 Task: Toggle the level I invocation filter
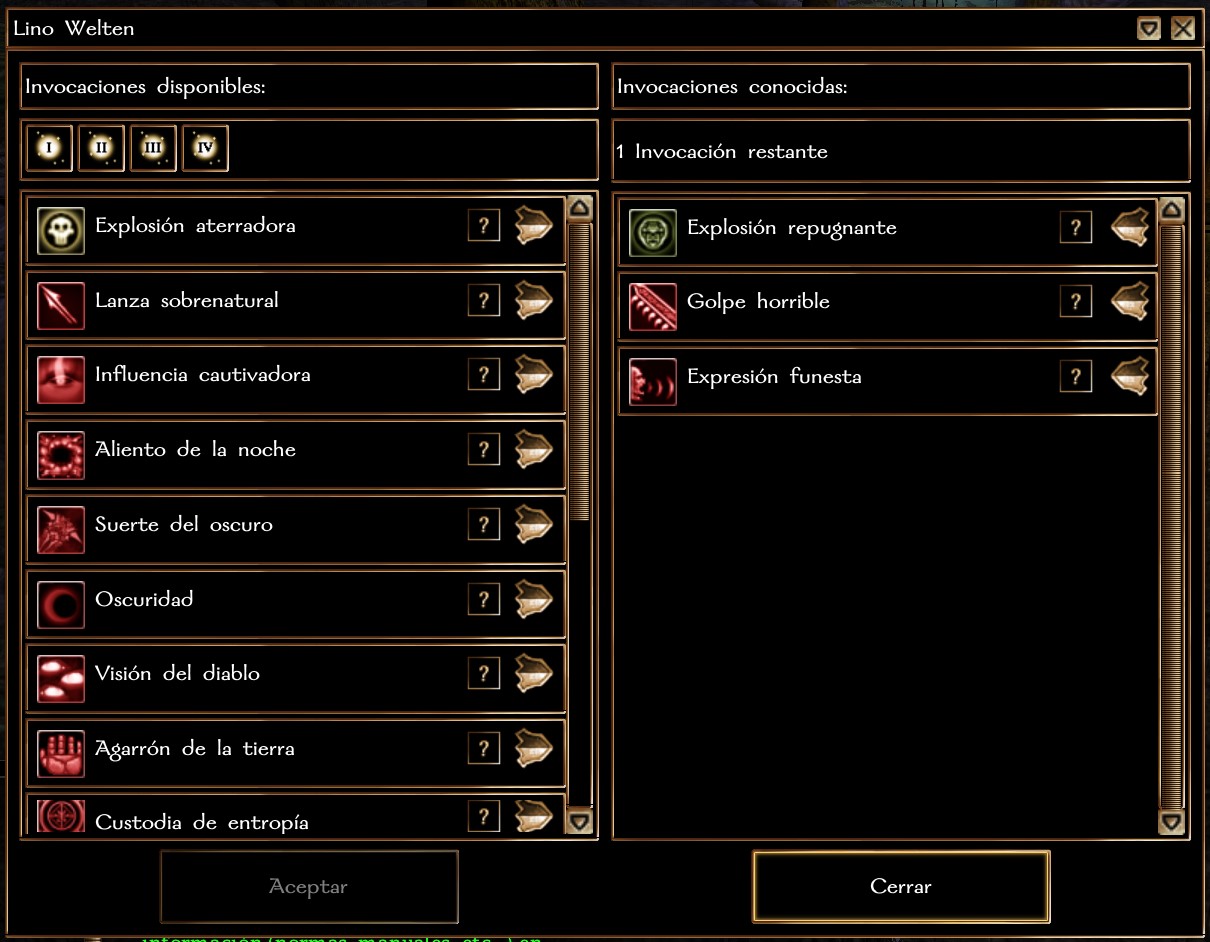49,149
